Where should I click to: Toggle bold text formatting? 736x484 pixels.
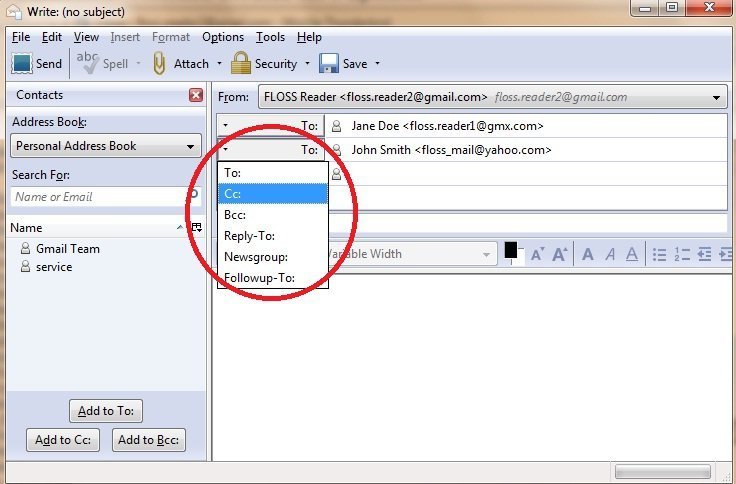[587, 254]
